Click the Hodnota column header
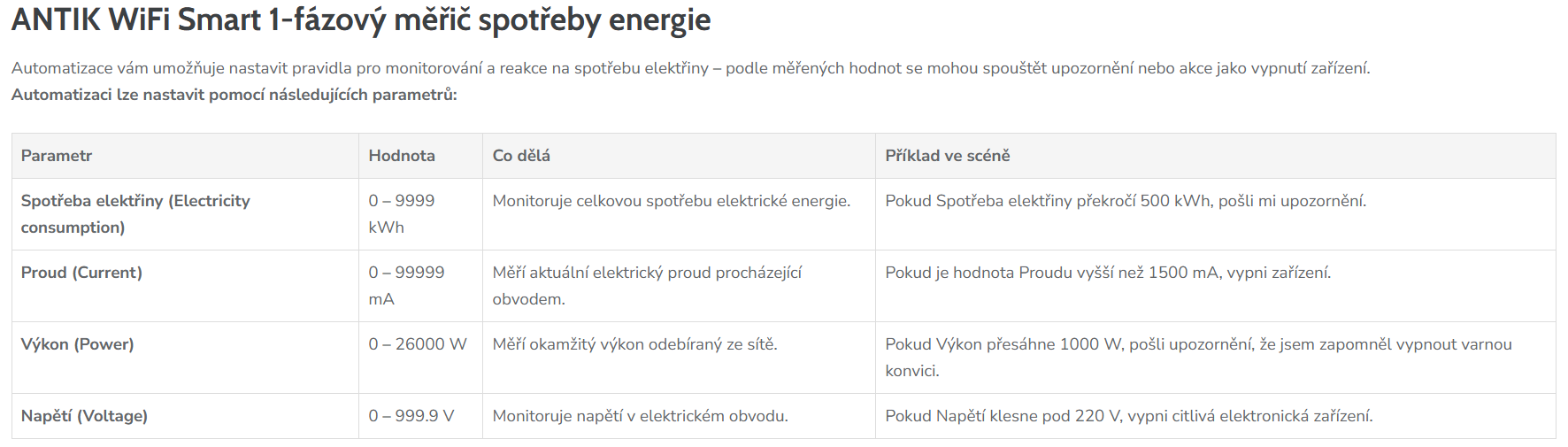Image resolution: width=1568 pixels, height=447 pixels. tap(402, 156)
